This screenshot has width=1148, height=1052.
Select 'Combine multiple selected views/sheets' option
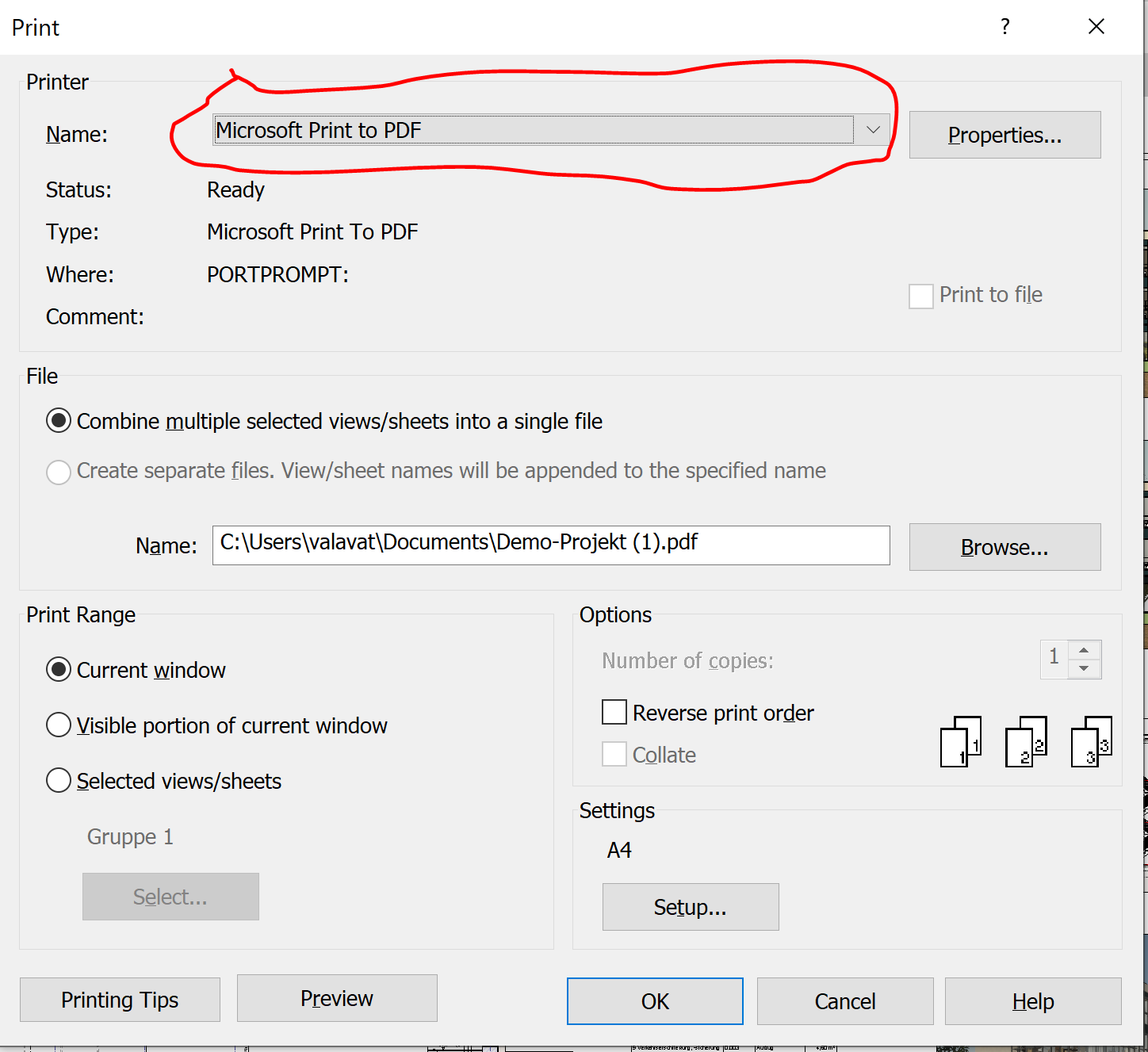pyautogui.click(x=59, y=421)
